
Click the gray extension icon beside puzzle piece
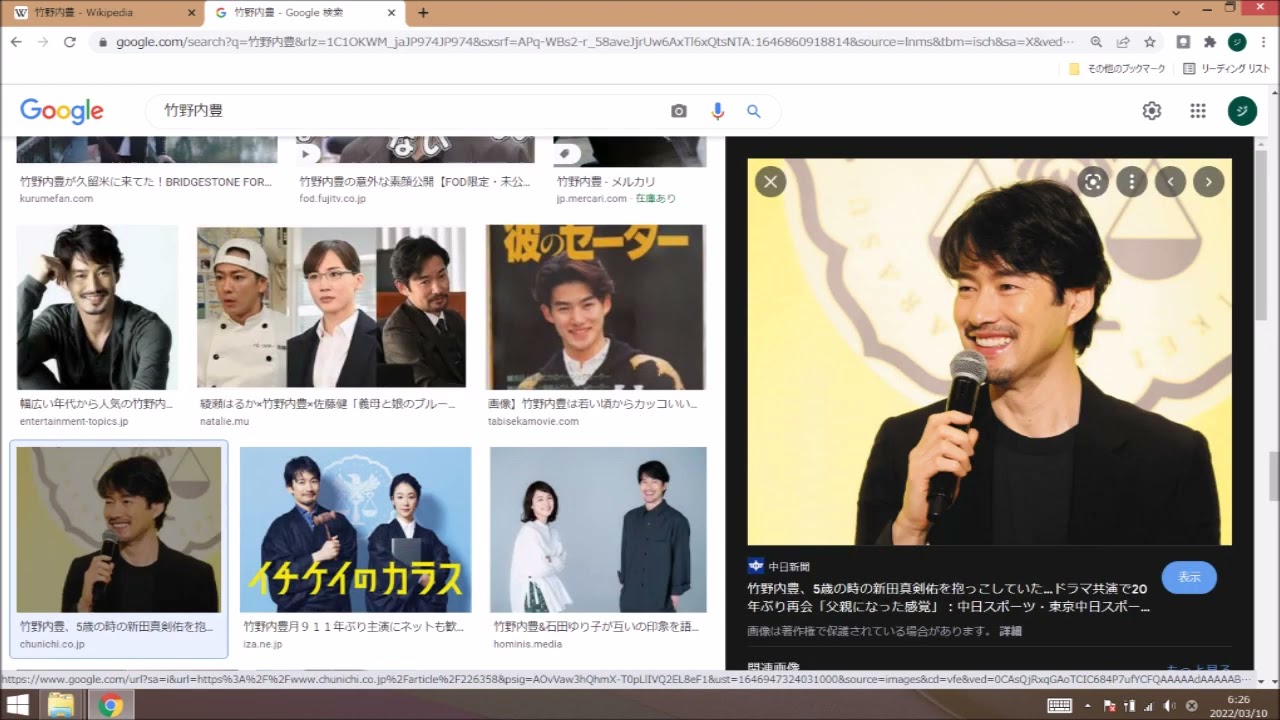[x=1183, y=42]
